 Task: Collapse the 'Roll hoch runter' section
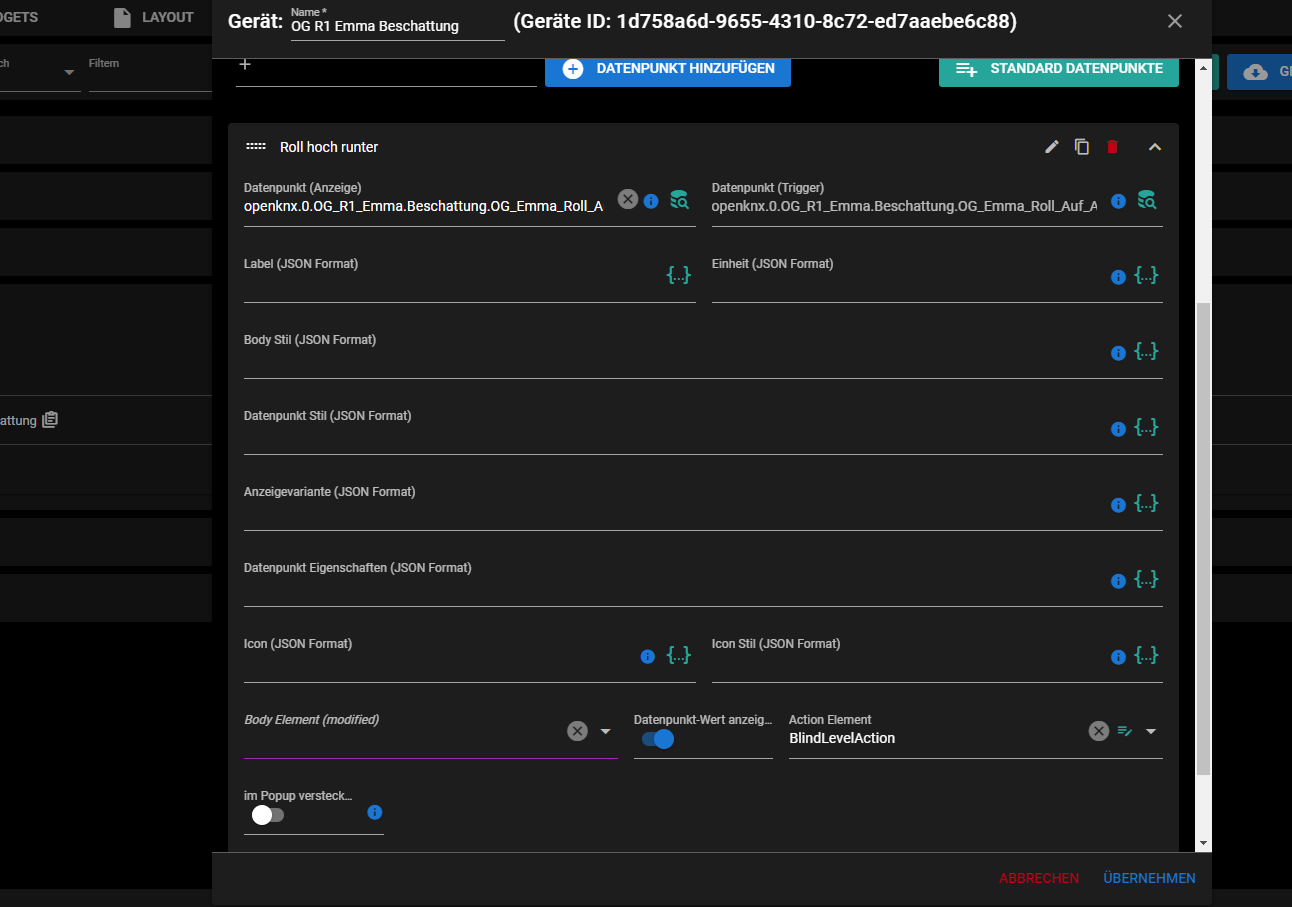point(1155,147)
